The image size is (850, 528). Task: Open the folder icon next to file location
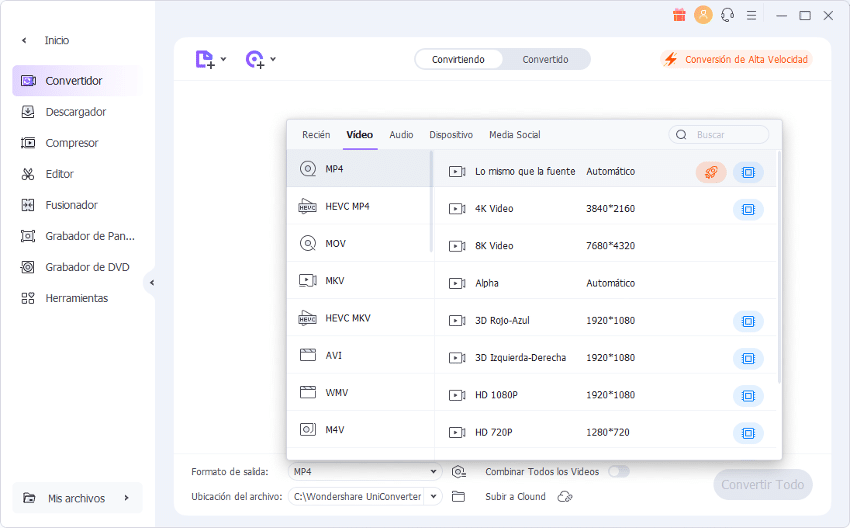(x=459, y=496)
